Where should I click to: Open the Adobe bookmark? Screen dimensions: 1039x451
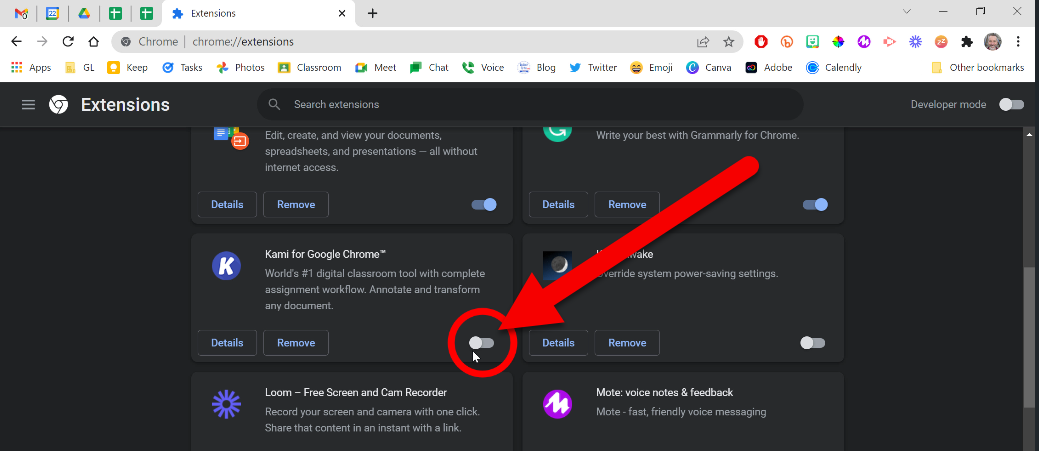pos(769,68)
